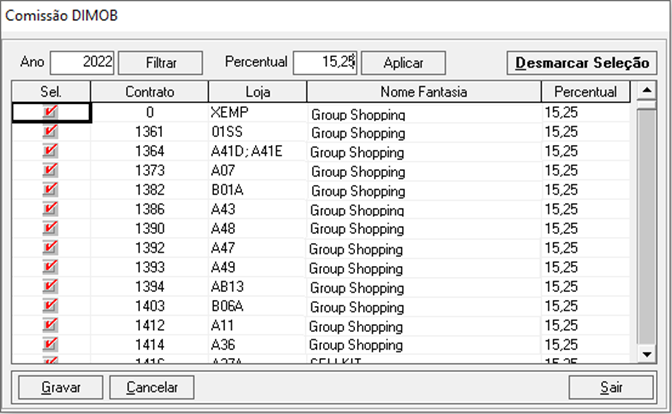Toggle checkbox for contract 1373
Viewport: 672px width, 414px height.
click(50, 170)
